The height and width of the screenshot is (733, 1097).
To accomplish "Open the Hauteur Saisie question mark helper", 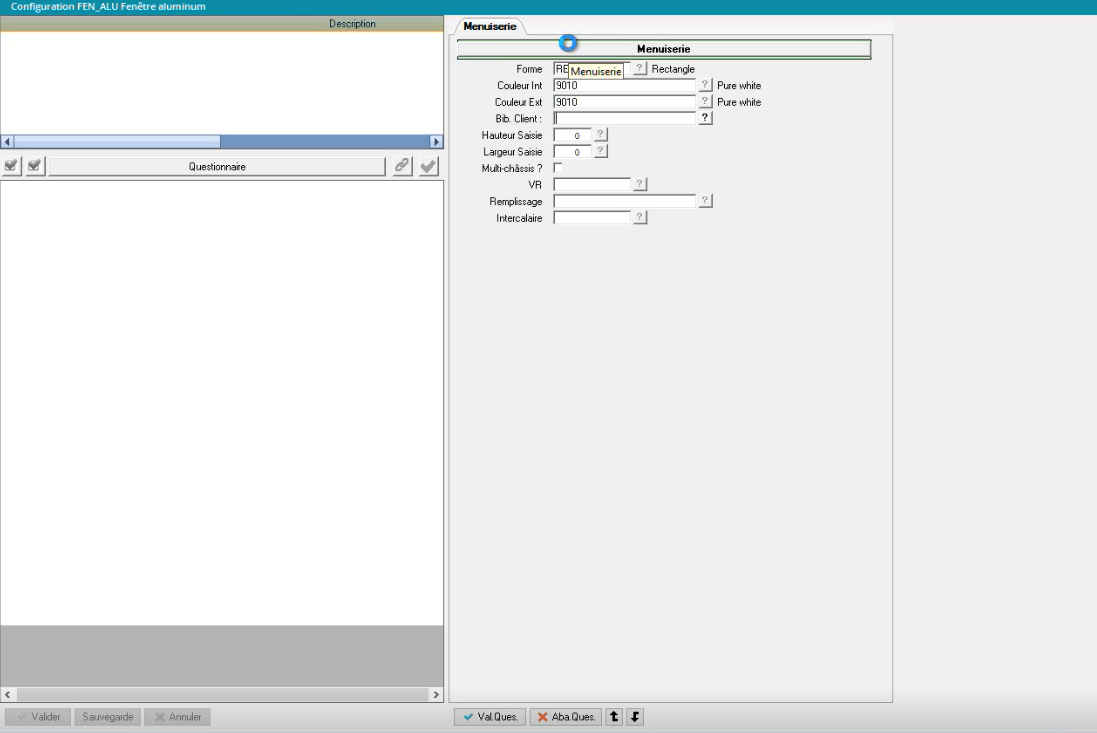I will (x=601, y=135).
